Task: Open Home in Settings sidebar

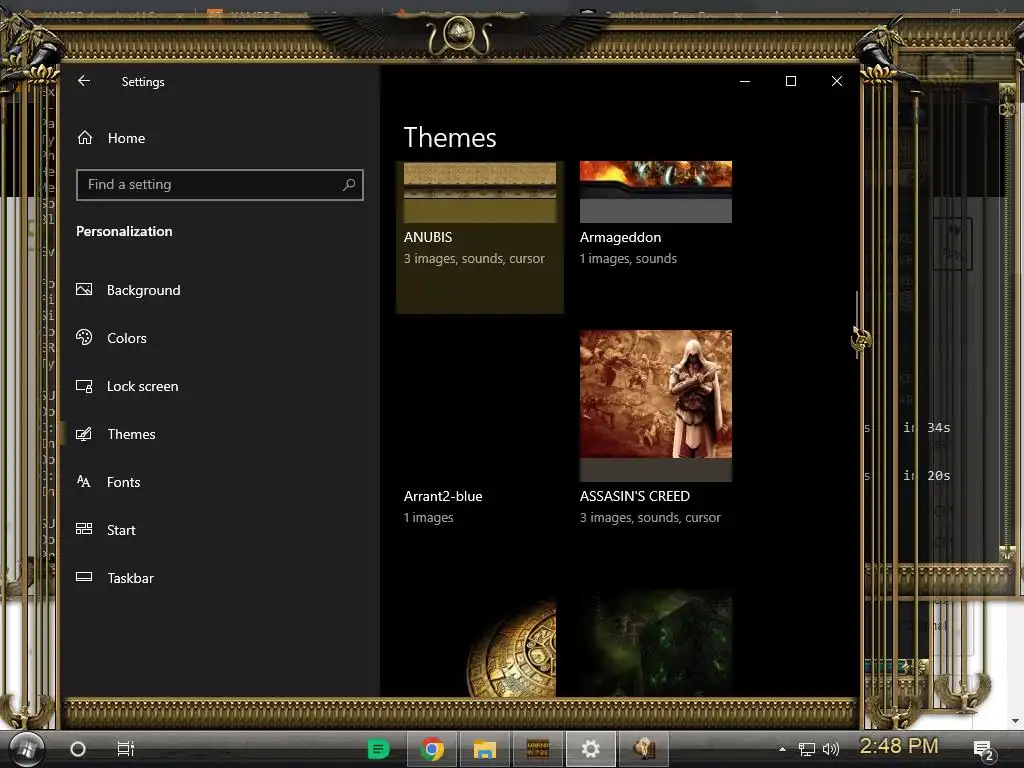Action: point(126,138)
